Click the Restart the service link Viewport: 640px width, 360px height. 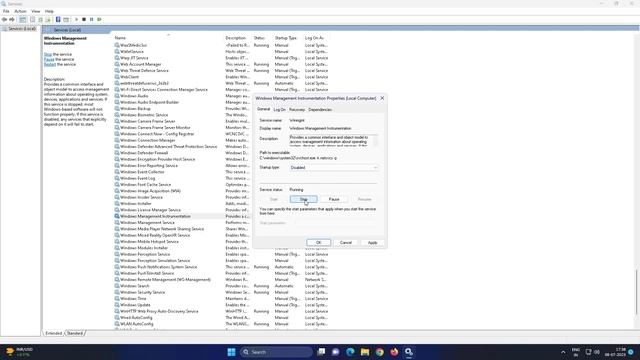click(x=50, y=64)
